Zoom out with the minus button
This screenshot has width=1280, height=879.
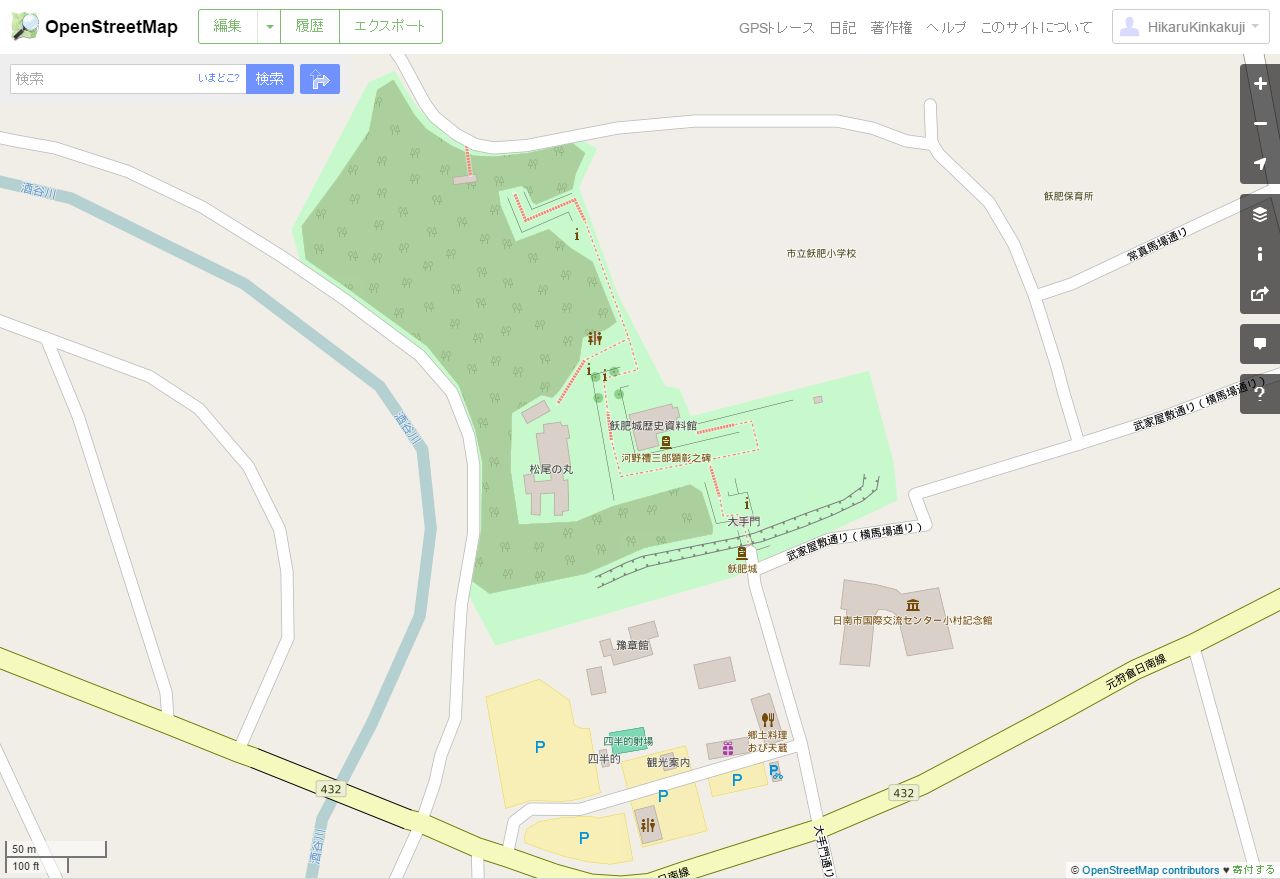1260,124
